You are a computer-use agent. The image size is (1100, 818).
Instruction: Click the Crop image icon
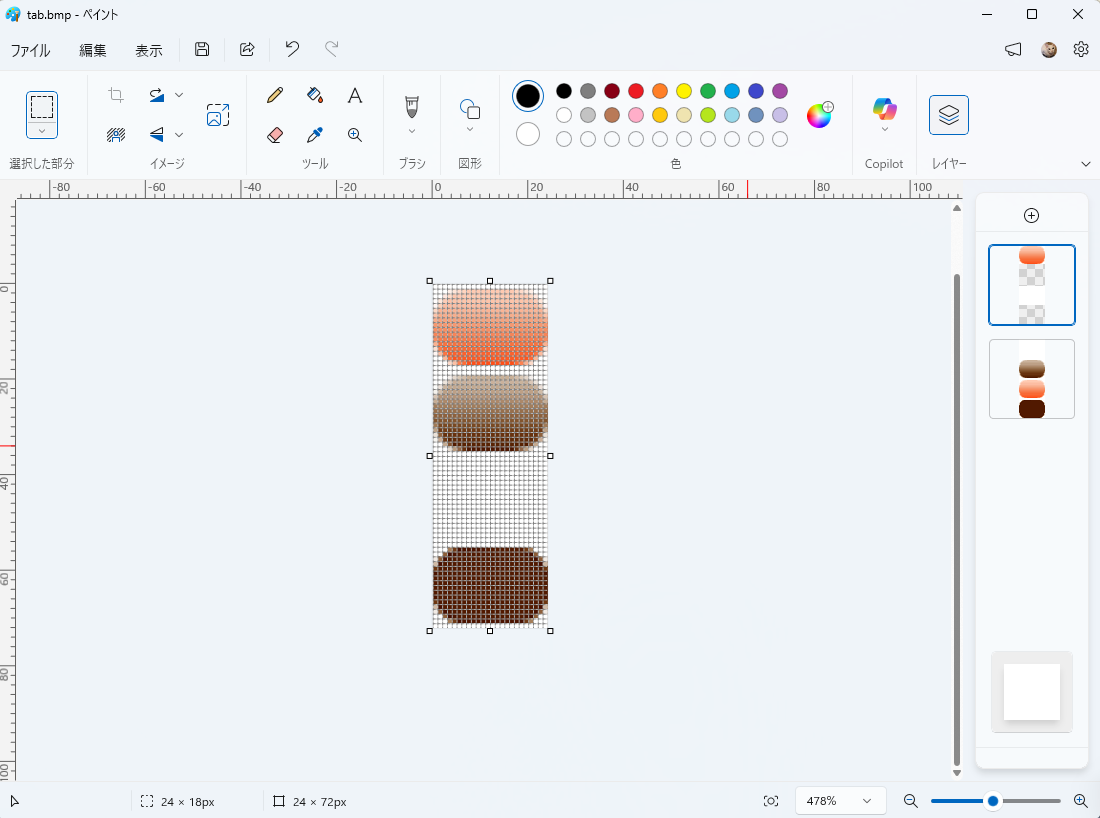coord(116,96)
